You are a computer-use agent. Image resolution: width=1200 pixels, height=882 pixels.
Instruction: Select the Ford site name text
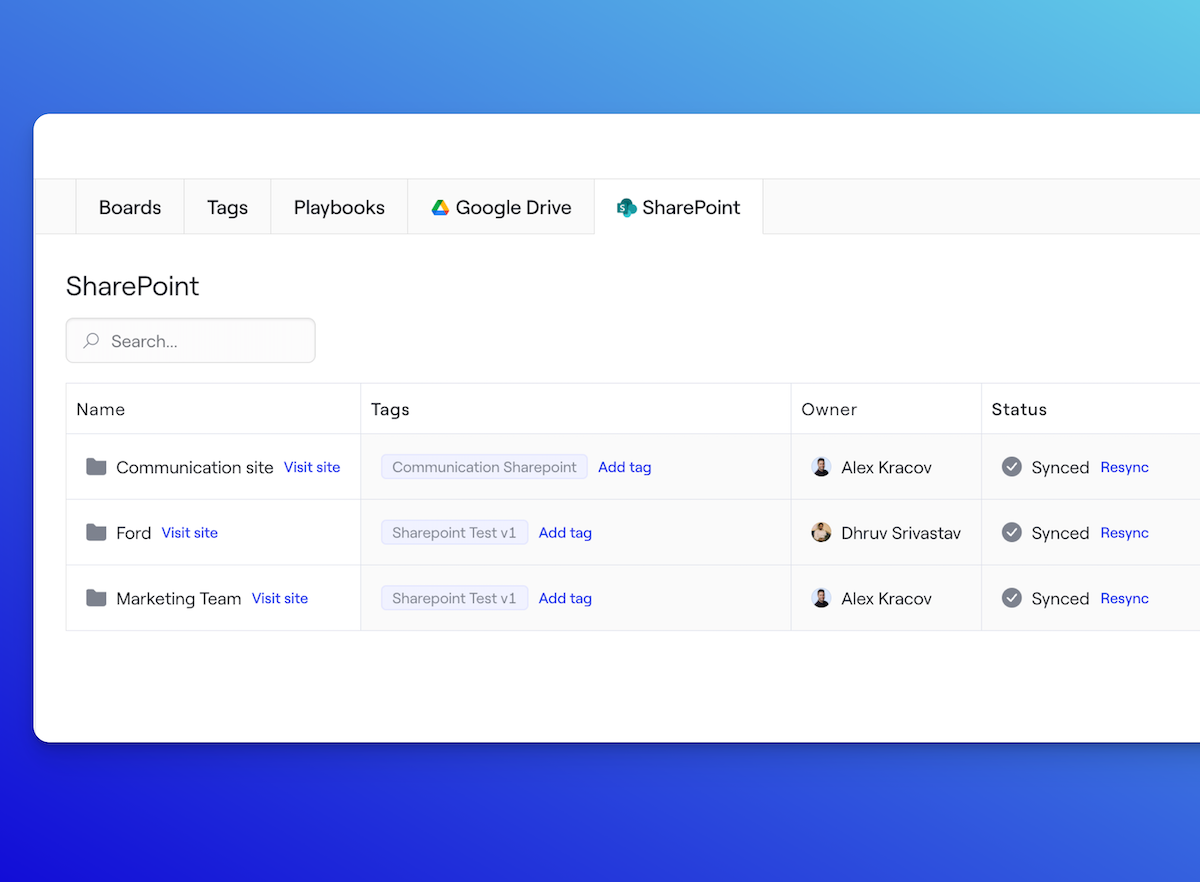134,533
